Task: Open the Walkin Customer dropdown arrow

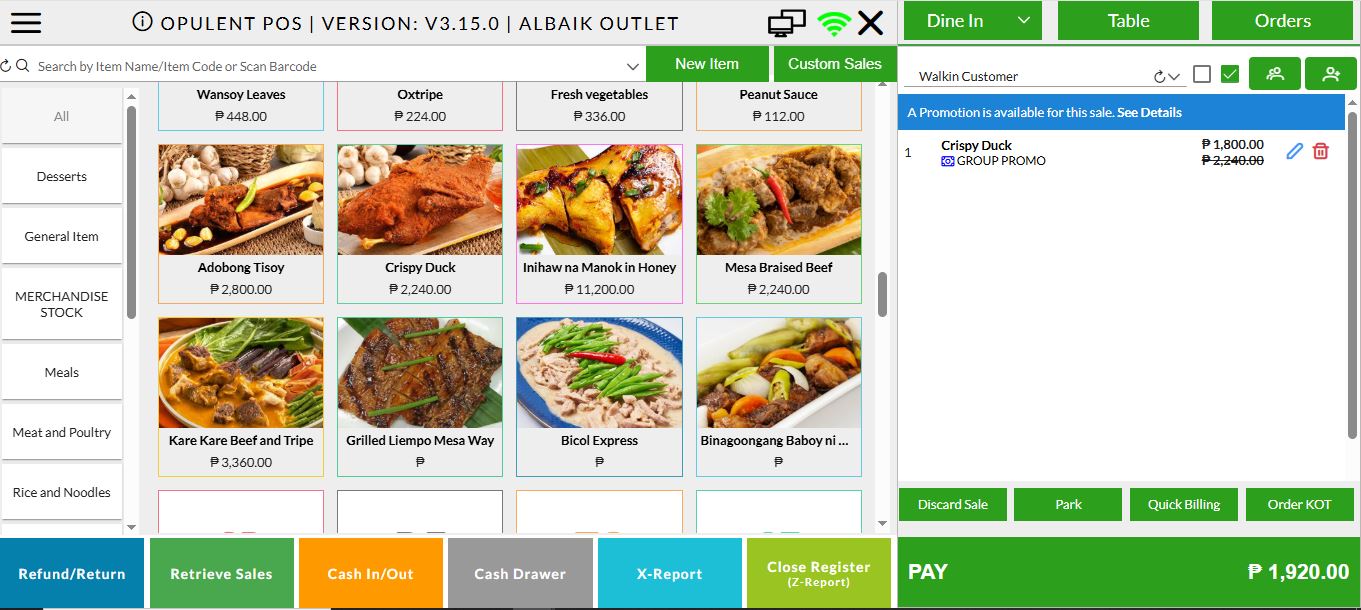Action: coord(1174,77)
